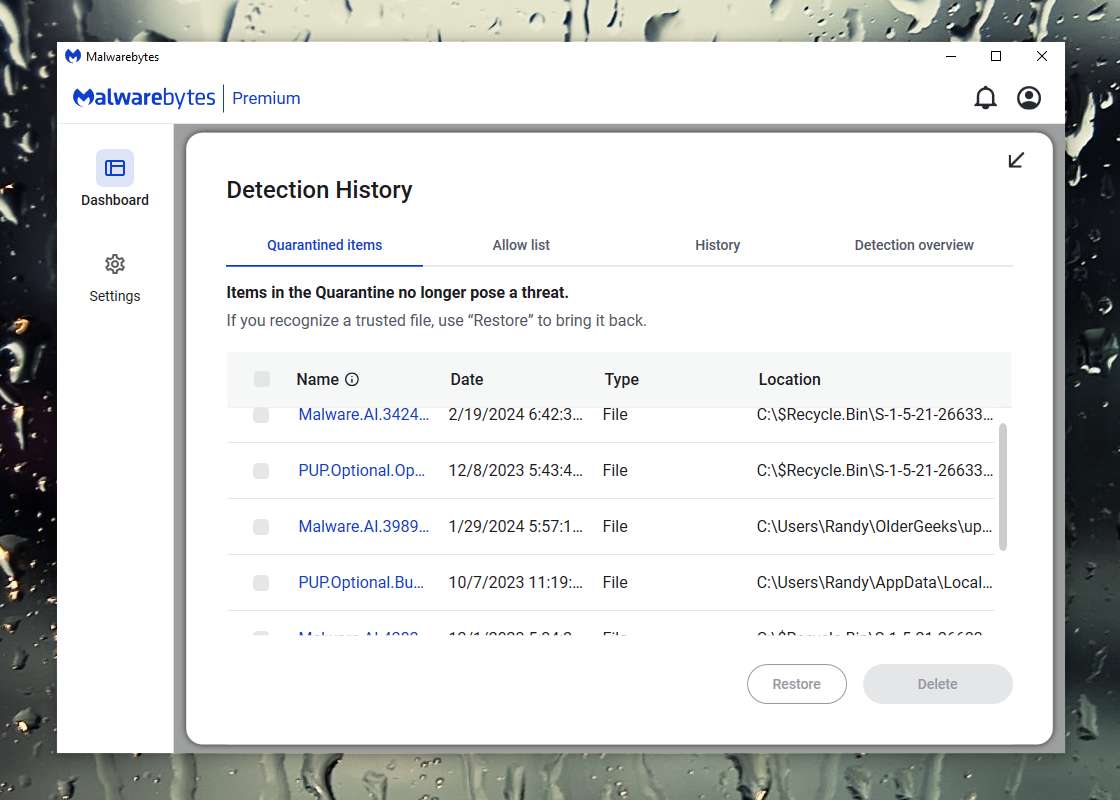The width and height of the screenshot is (1120, 800).
Task: Click the info icon beside Name
Action: 351,379
